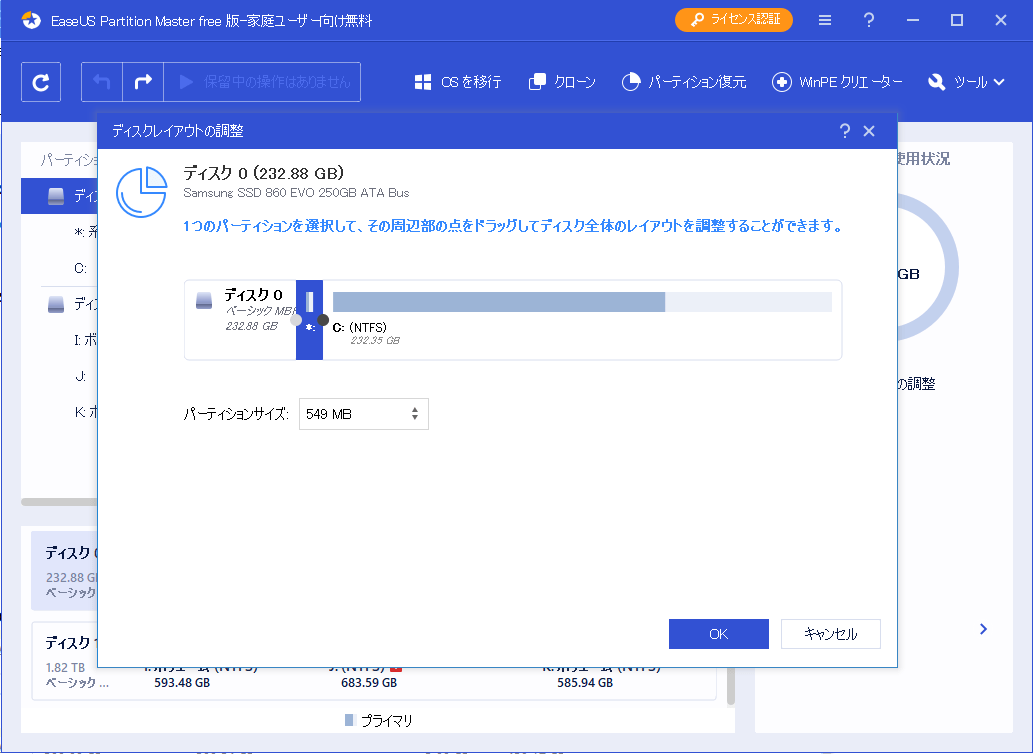Screen dimensions: 1033x754
Task: Click the left resize handle of the selected partition
Action: point(296,320)
